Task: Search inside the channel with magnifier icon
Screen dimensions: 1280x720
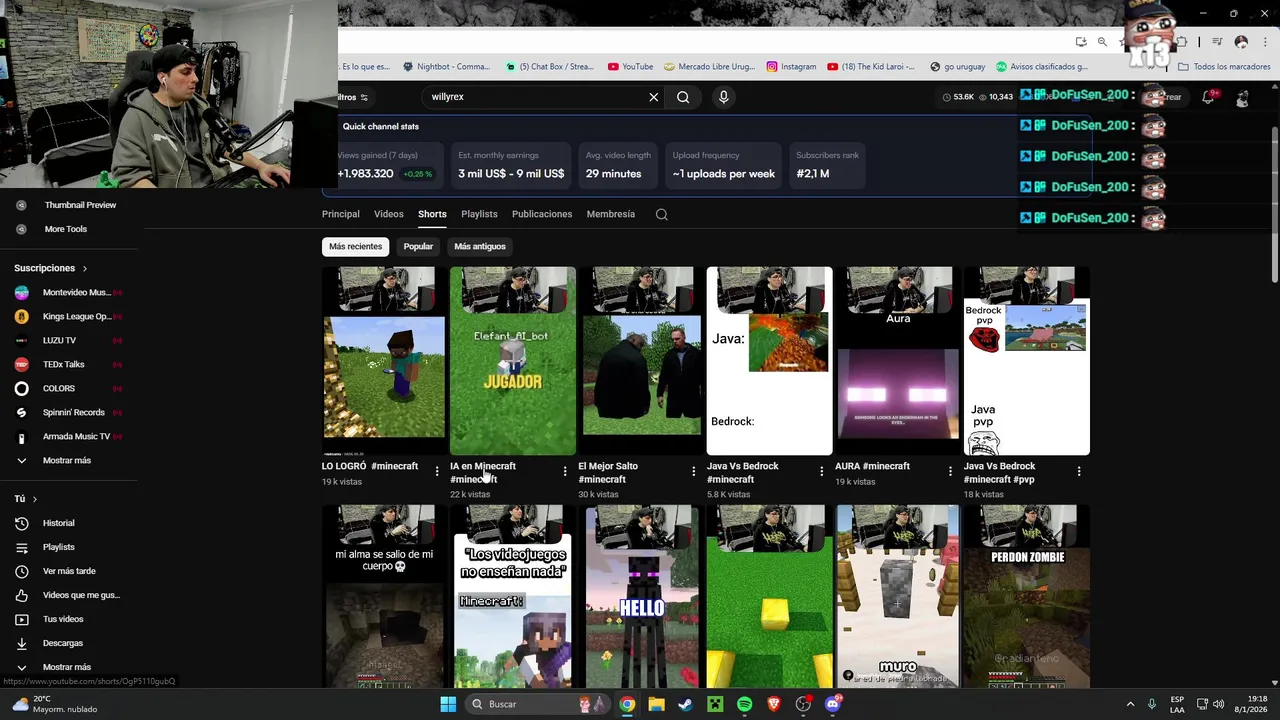Action: coord(662,214)
